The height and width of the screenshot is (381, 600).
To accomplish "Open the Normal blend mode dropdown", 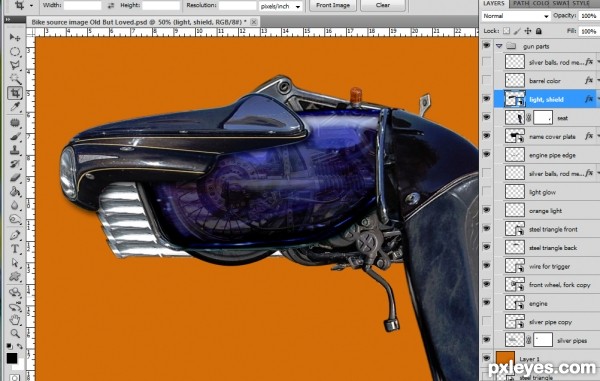I will click(515, 16).
